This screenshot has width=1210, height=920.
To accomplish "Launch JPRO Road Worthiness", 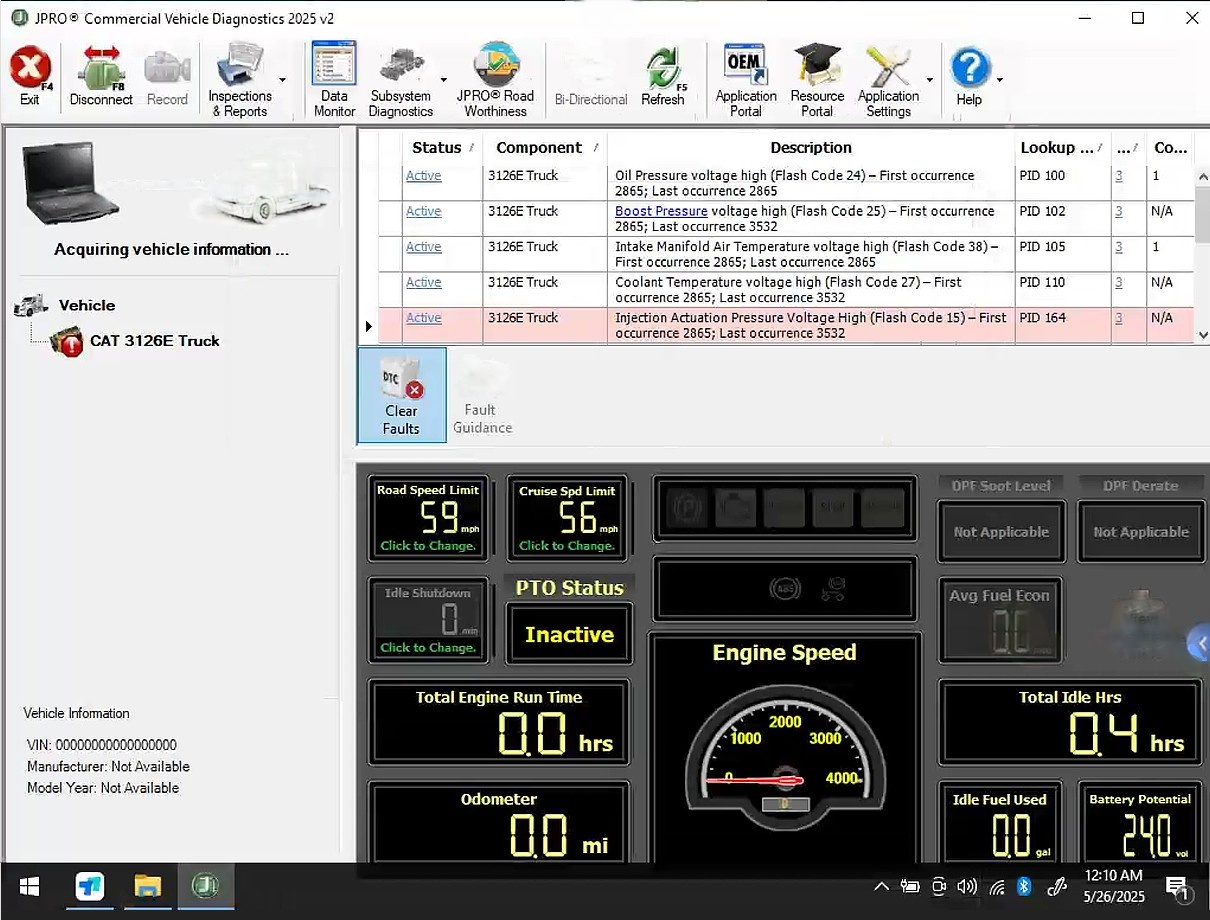I will [x=496, y=80].
